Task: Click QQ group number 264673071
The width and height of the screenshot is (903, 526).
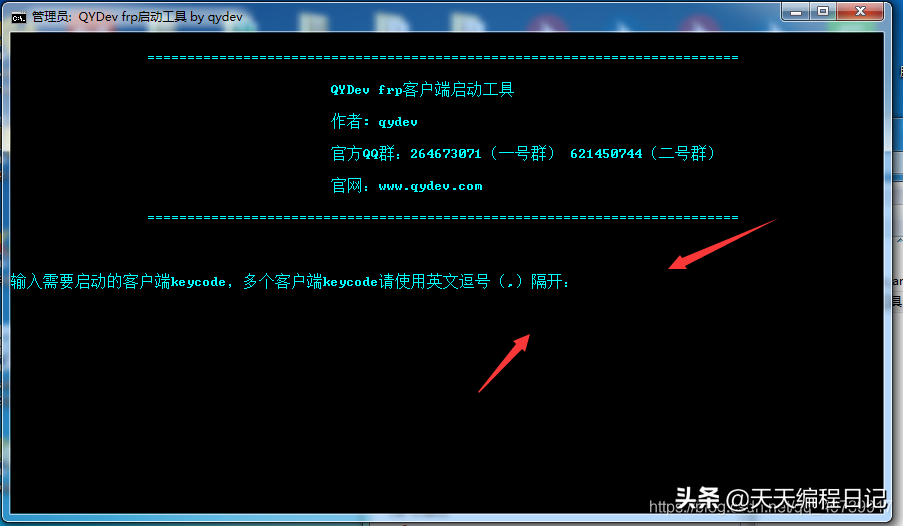Action: [x=445, y=154]
